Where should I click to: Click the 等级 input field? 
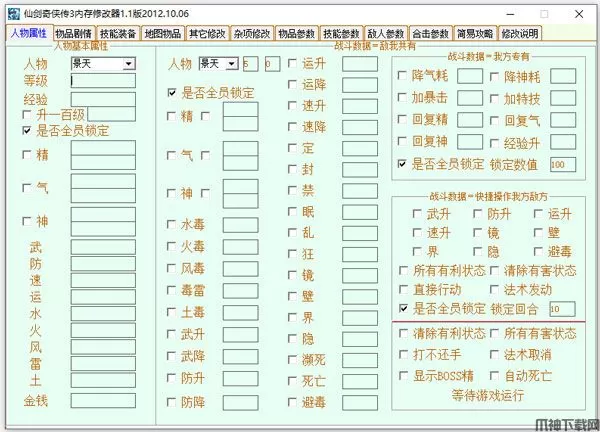point(103,81)
